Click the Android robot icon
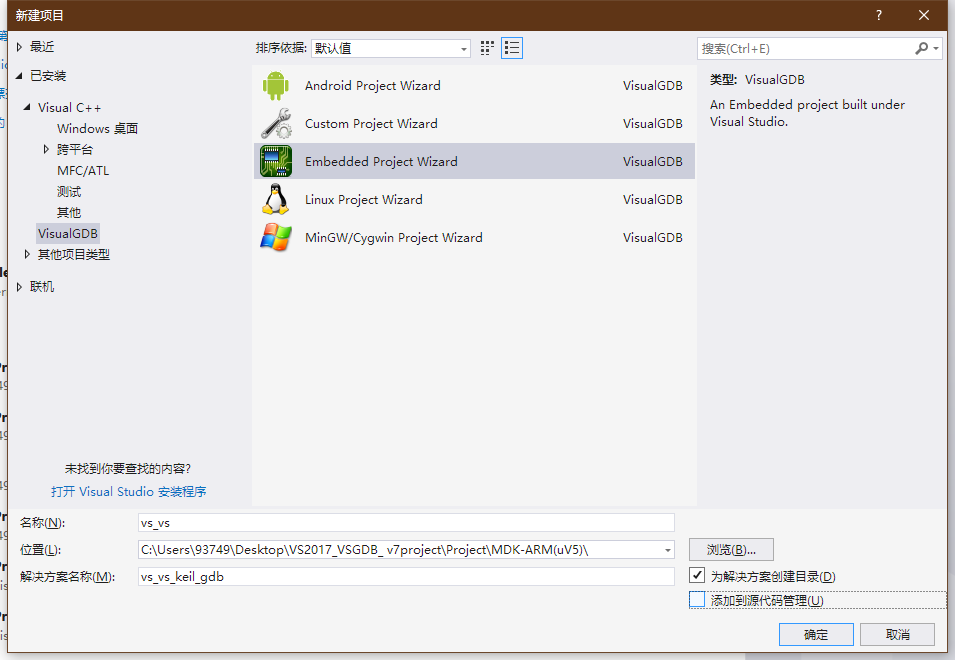The image size is (955, 660). (x=275, y=85)
